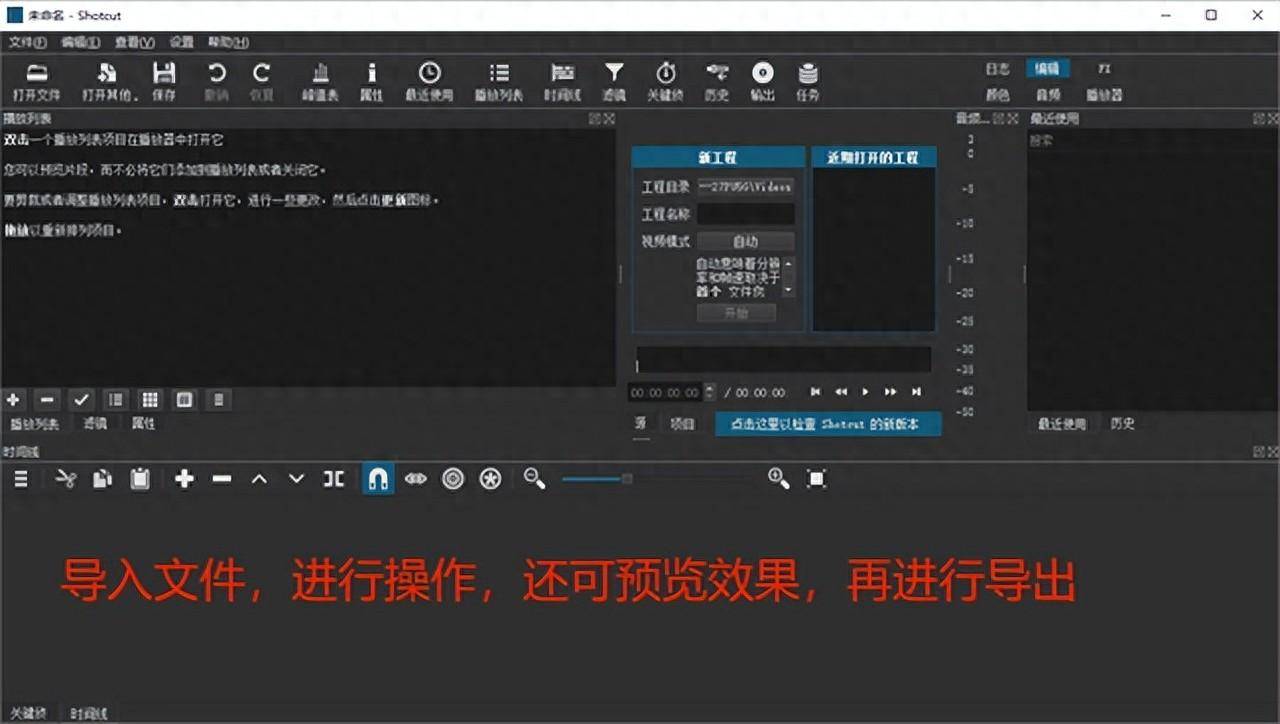Select the Logging (日志) layout button
Image resolution: width=1280 pixels, height=724 pixels.
point(997,69)
